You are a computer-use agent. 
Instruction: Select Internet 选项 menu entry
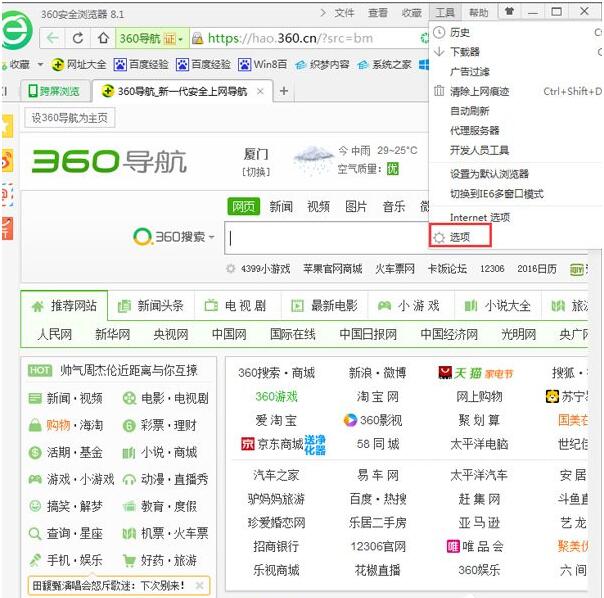point(480,217)
